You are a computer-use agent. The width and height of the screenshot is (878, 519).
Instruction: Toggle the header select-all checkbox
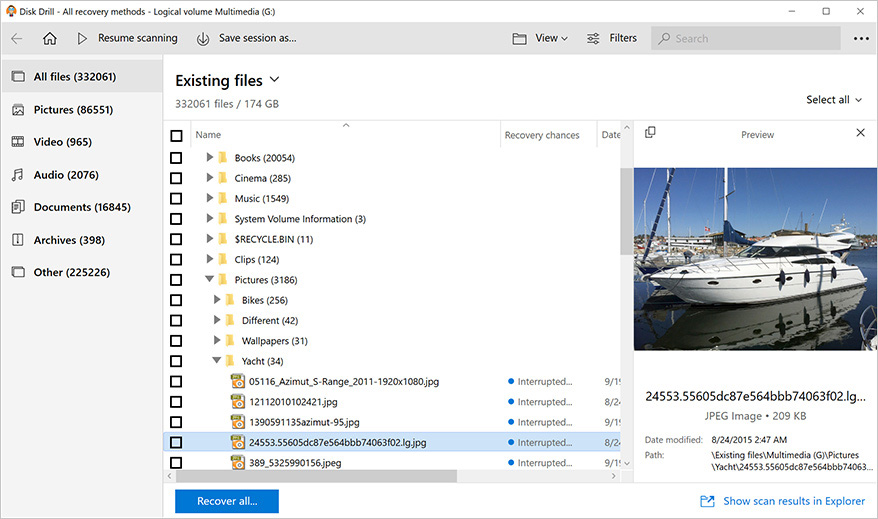[176, 136]
